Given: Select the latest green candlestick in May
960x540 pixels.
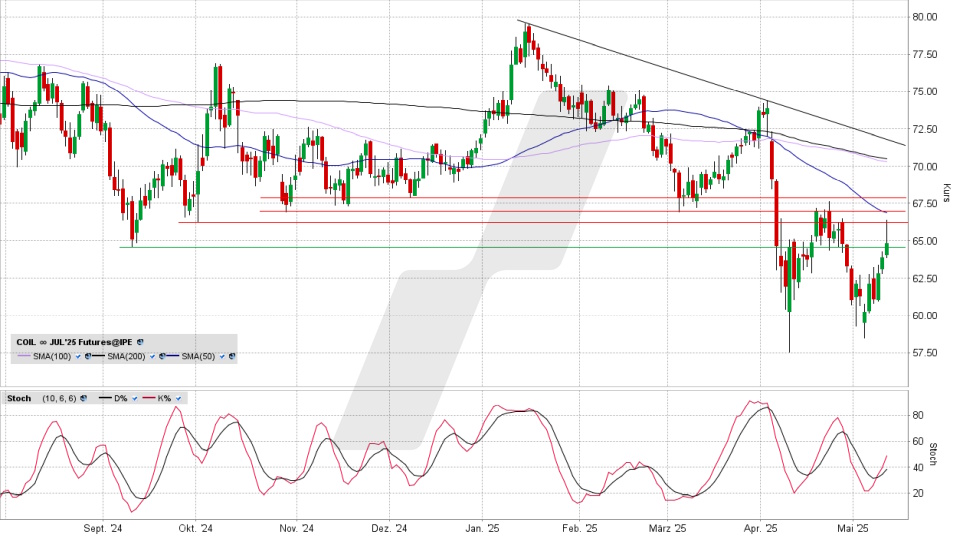Looking at the screenshot, I should pos(887,248).
